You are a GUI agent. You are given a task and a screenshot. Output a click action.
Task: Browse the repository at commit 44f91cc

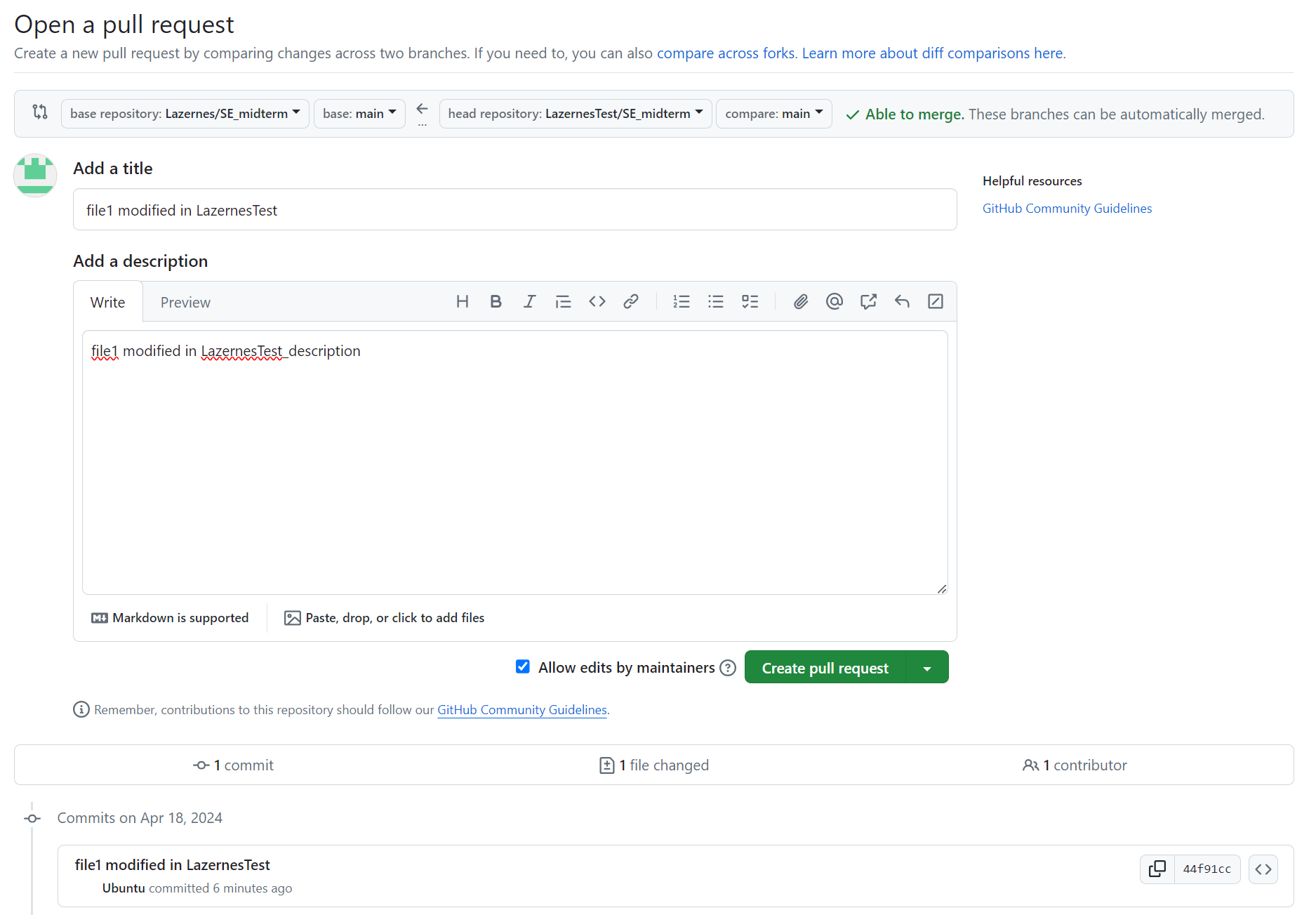[x=1263, y=869]
